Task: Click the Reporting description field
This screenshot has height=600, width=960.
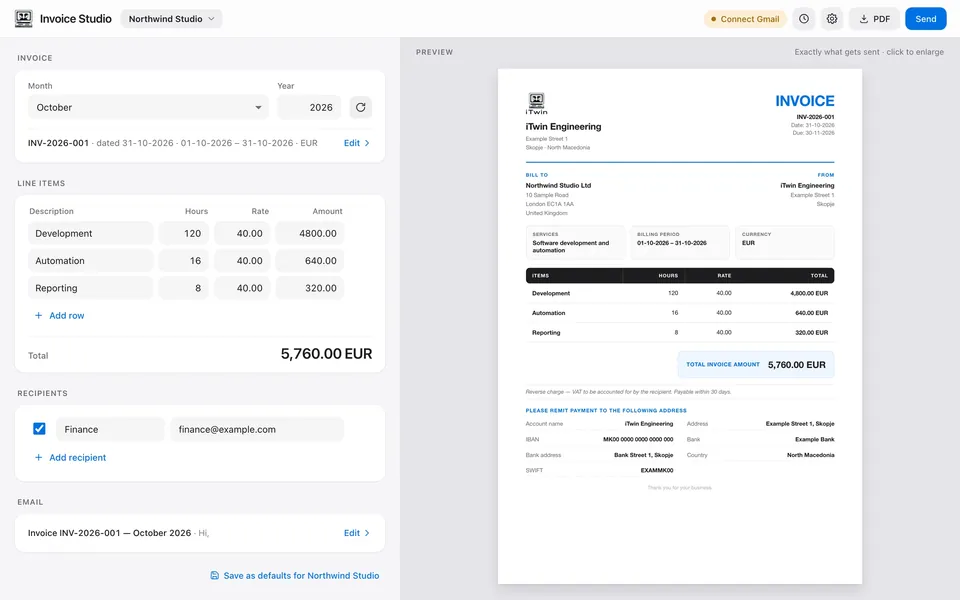Action: pyautogui.click(x=91, y=288)
